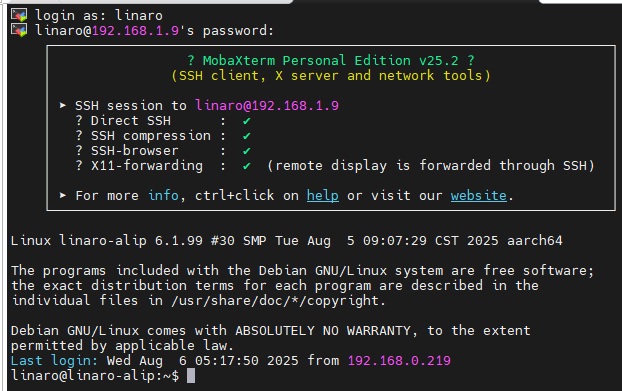622x391 pixels.
Task: Click the "ABSOLUTELY NO WARRANTY" text
Action: tap(323, 330)
